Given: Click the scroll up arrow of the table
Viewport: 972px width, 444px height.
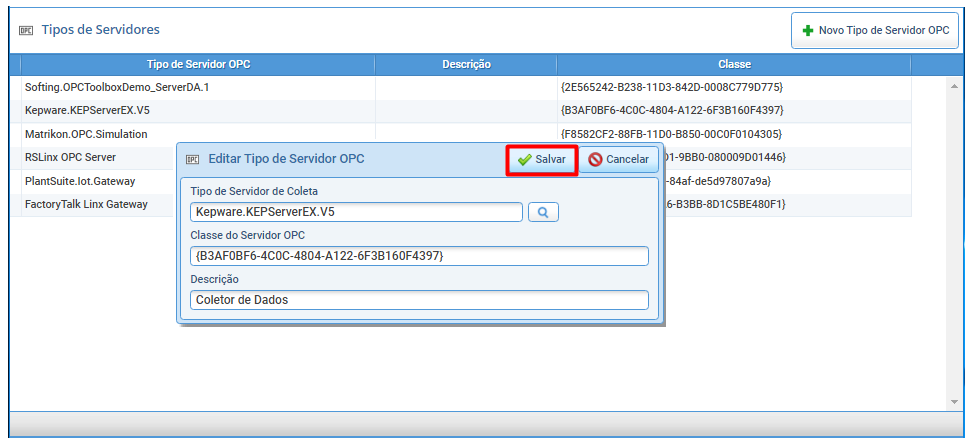Looking at the screenshot, I should [955, 86].
